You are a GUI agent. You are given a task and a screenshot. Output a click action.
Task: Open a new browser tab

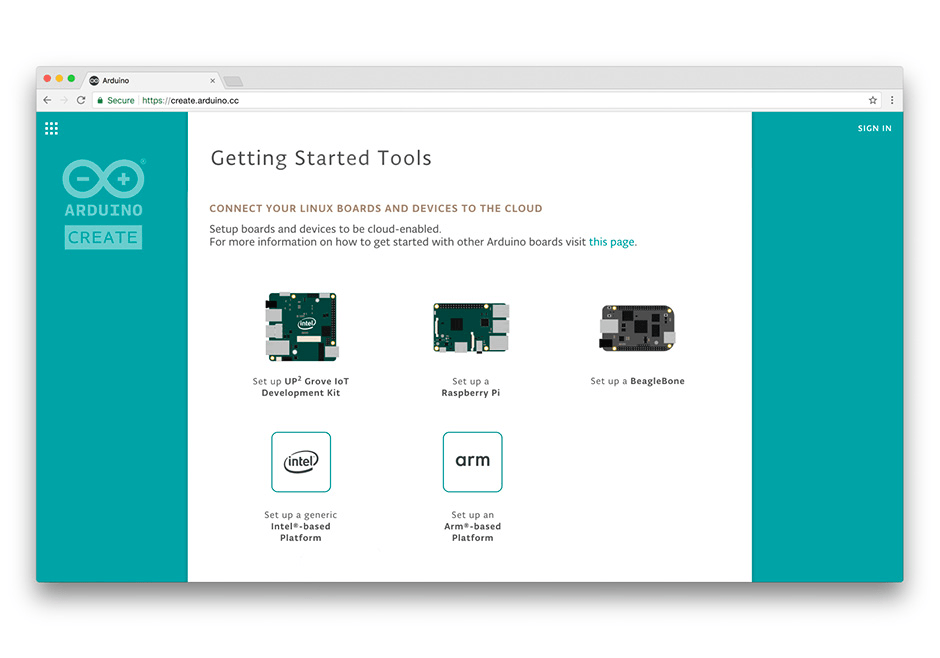pyautogui.click(x=232, y=80)
